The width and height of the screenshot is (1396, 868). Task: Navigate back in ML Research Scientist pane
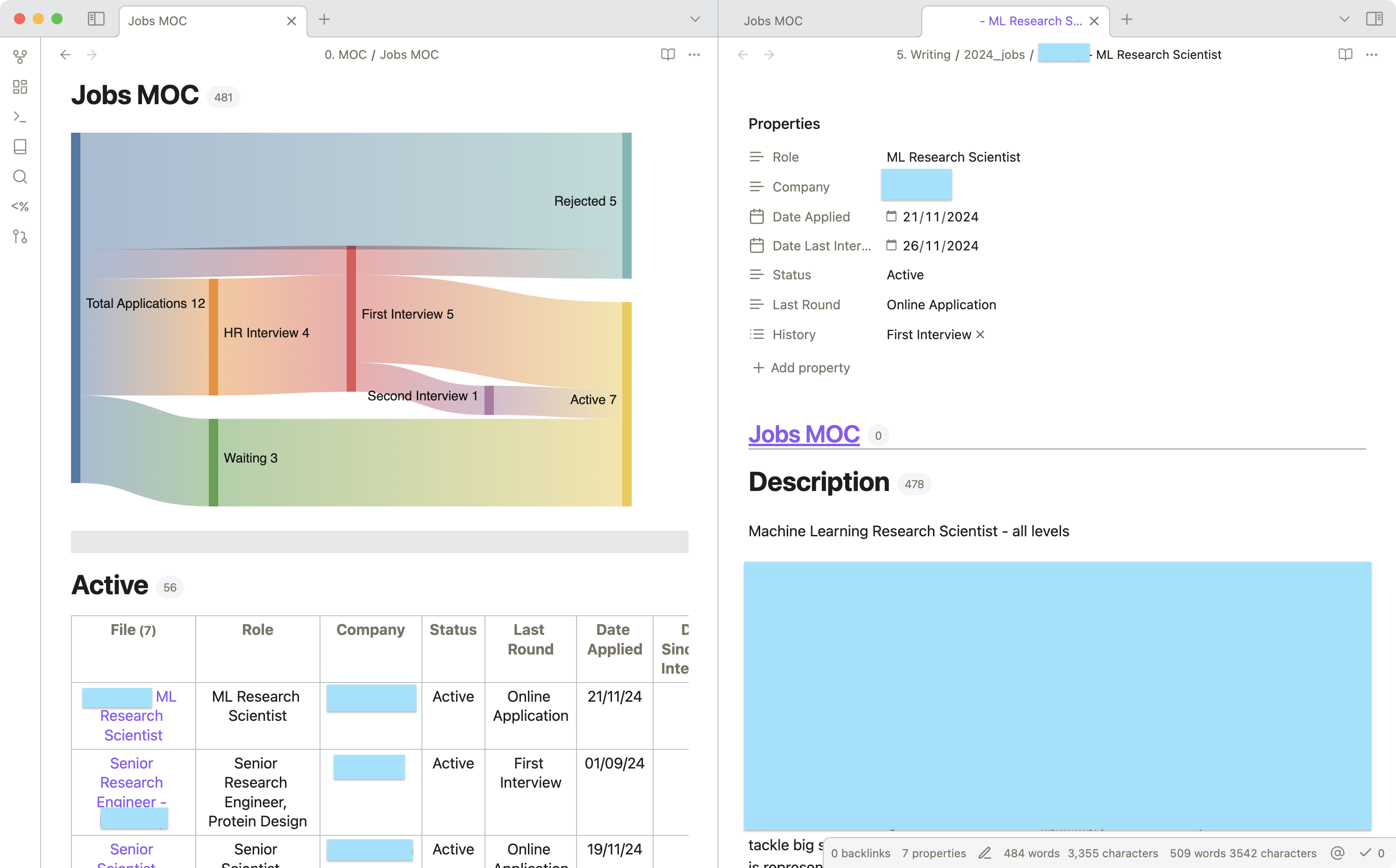pyautogui.click(x=743, y=55)
